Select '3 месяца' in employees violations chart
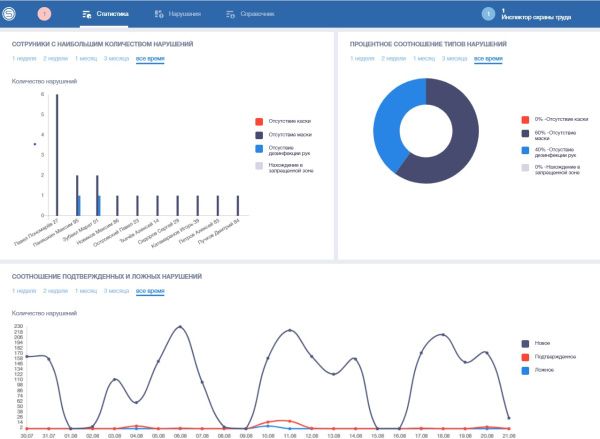Screen dimensions: 600x439 click(115, 59)
